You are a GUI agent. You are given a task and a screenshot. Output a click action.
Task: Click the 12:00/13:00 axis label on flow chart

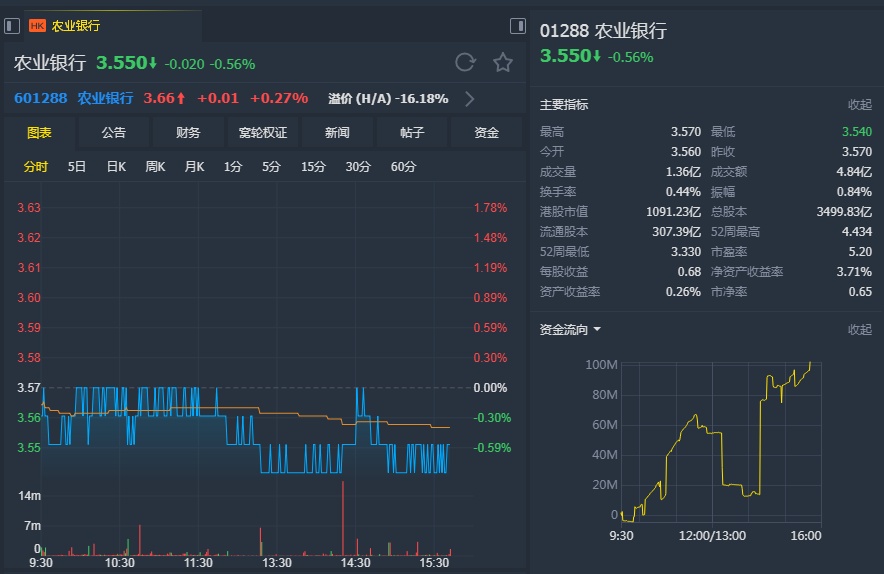(x=712, y=536)
